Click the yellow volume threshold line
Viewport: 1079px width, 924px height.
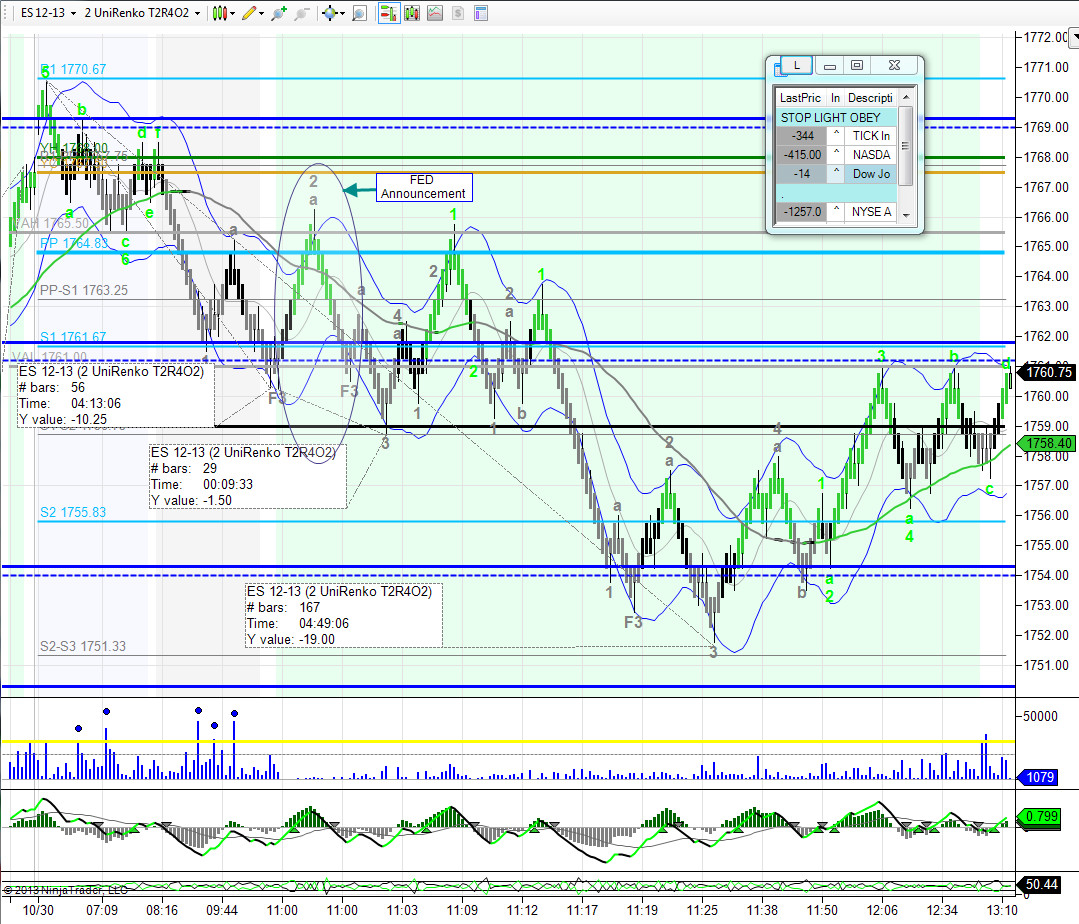508,741
